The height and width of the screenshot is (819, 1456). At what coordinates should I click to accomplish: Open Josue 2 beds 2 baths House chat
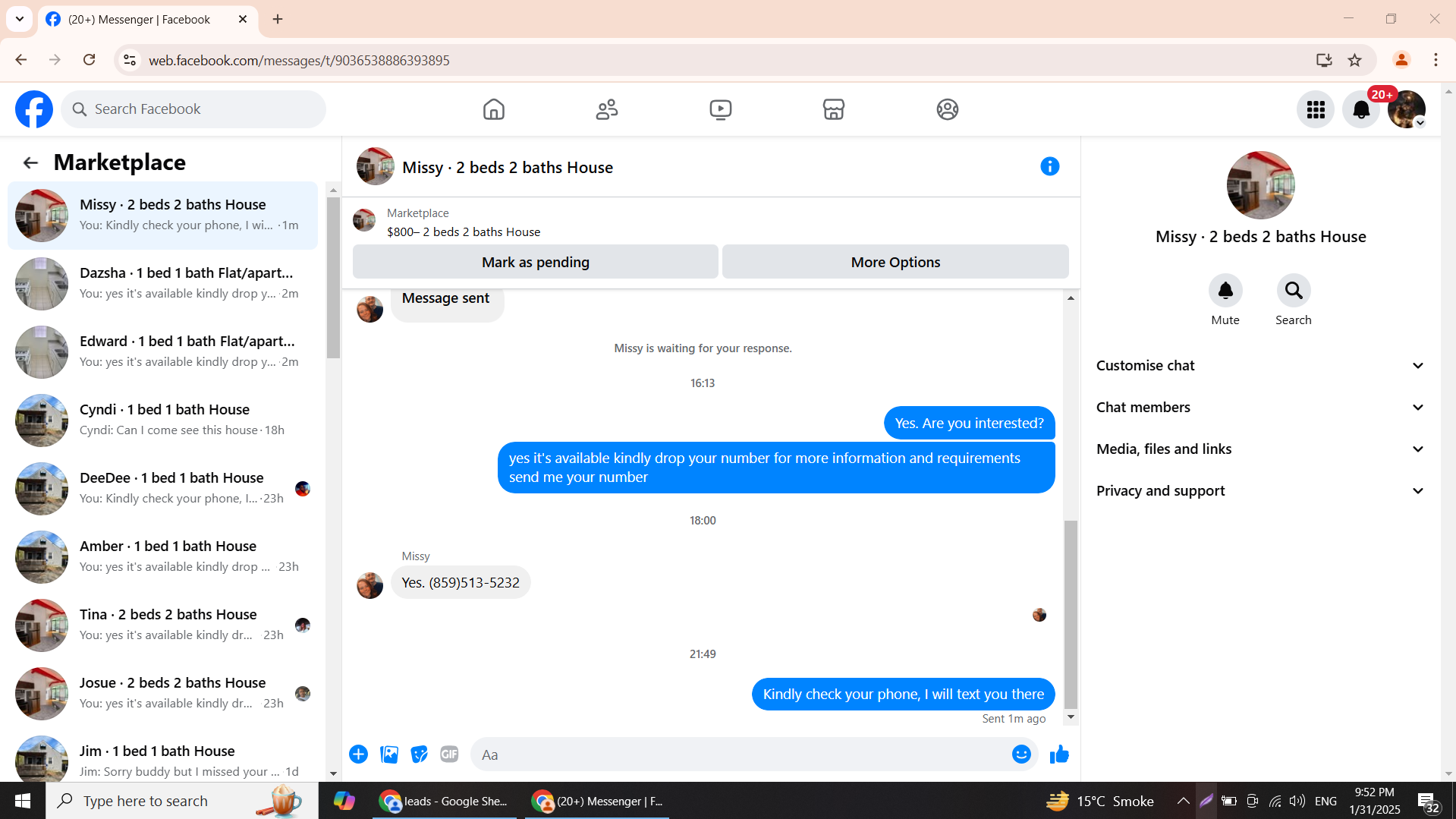pyautogui.click(x=162, y=693)
